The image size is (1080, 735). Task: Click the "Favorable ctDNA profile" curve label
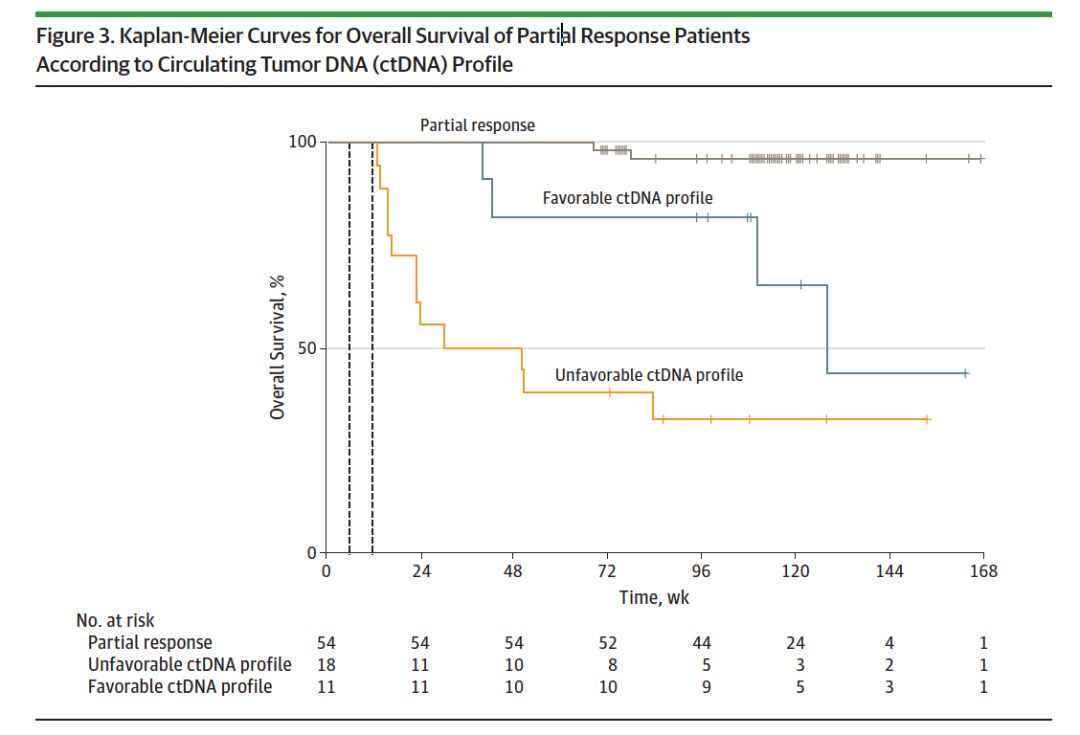(x=627, y=198)
